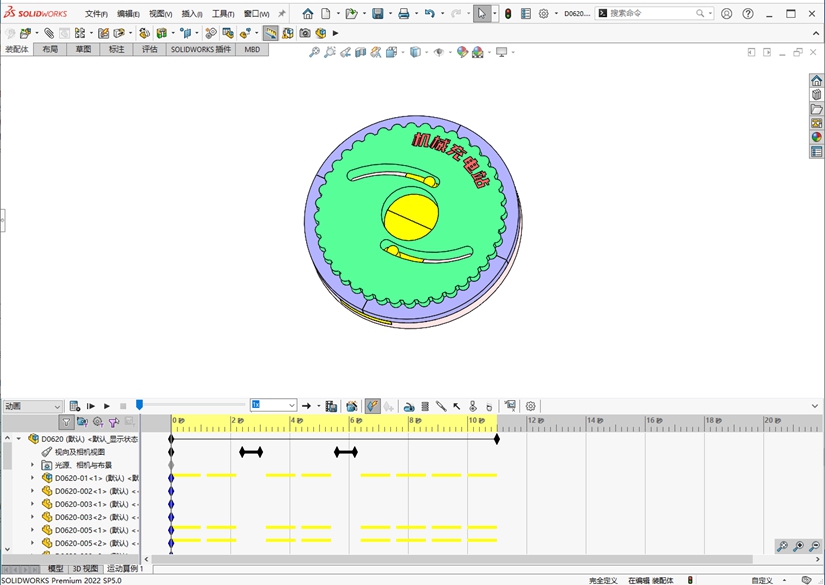Viewport: 825px width, 585px height.
Task: Toggle the traffic light Rebuild icon
Action: click(507, 14)
